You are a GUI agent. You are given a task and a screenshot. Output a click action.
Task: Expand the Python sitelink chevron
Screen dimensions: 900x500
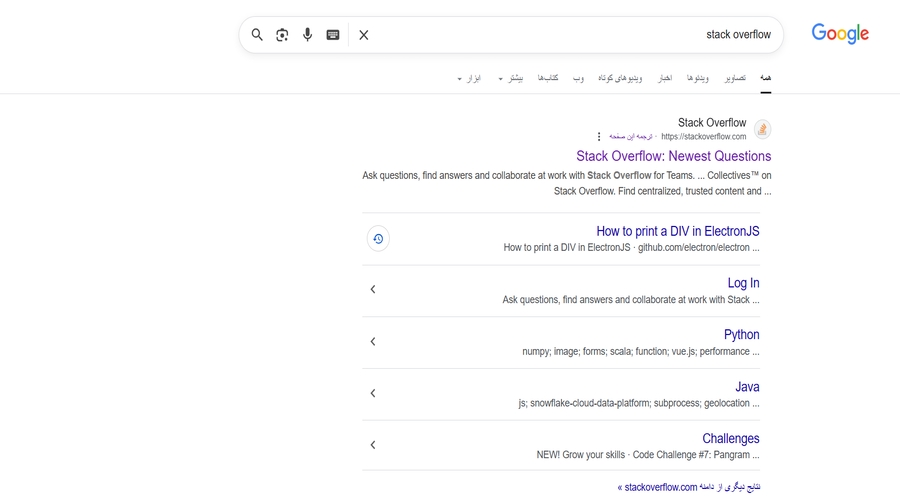pos(373,342)
